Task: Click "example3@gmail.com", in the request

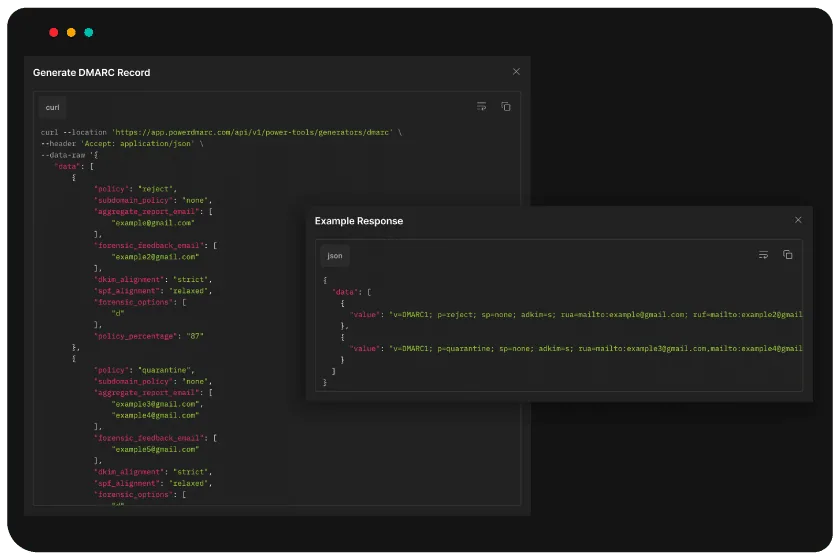Action: (x=158, y=404)
